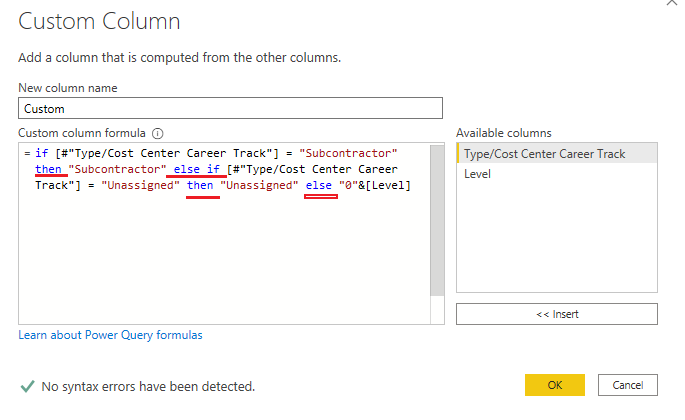Click the << Insert button
Image resolution: width=685 pixels, height=420 pixels.
tap(557, 314)
